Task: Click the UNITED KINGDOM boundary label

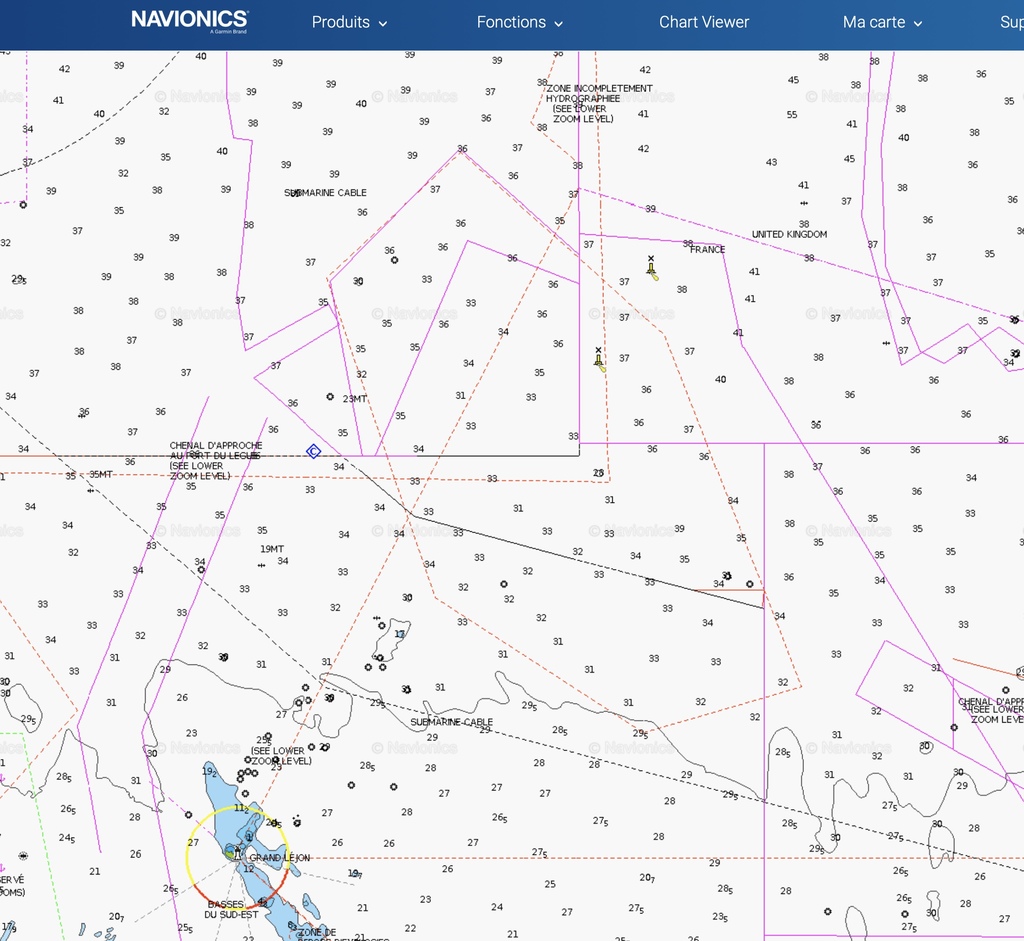Action: coord(789,234)
